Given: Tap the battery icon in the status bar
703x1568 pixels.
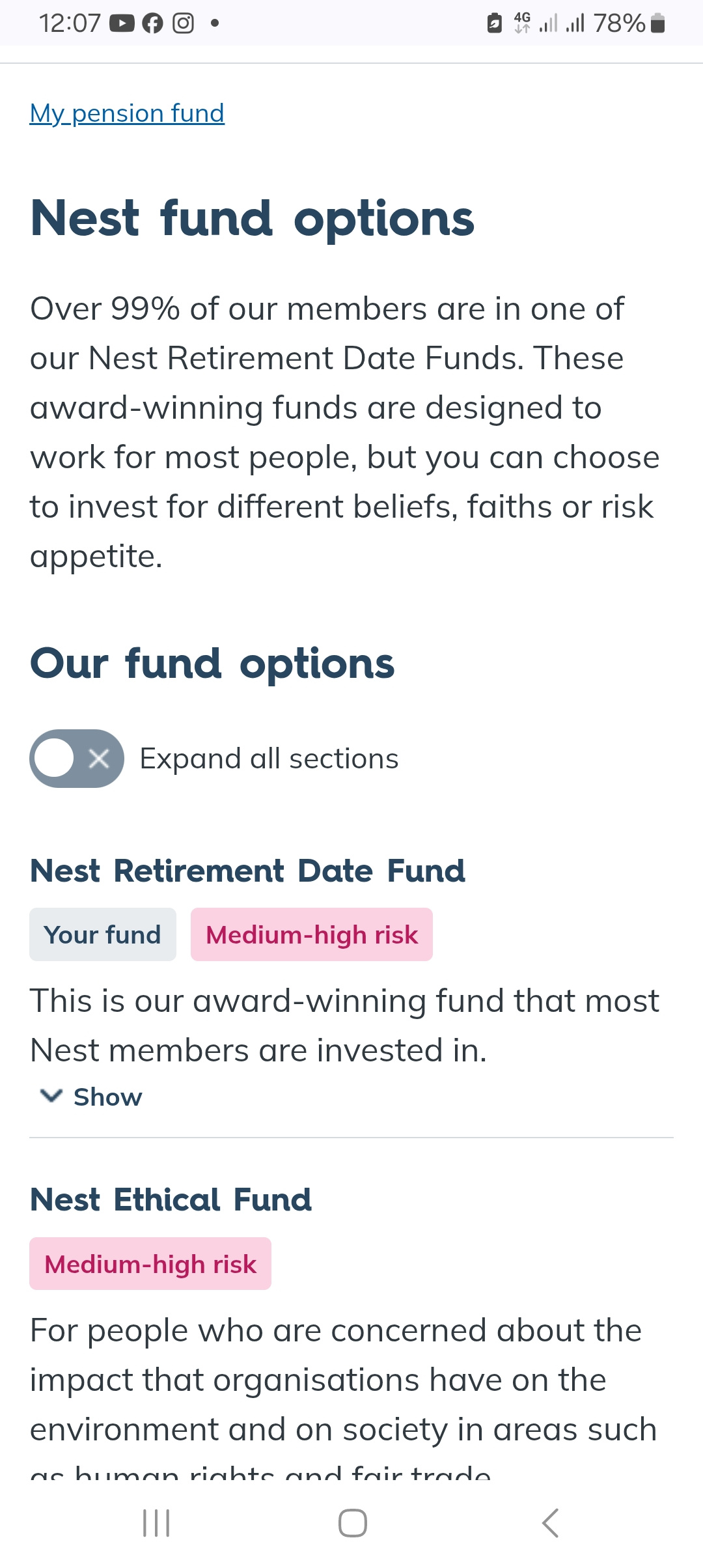Looking at the screenshot, I should click(657, 23).
